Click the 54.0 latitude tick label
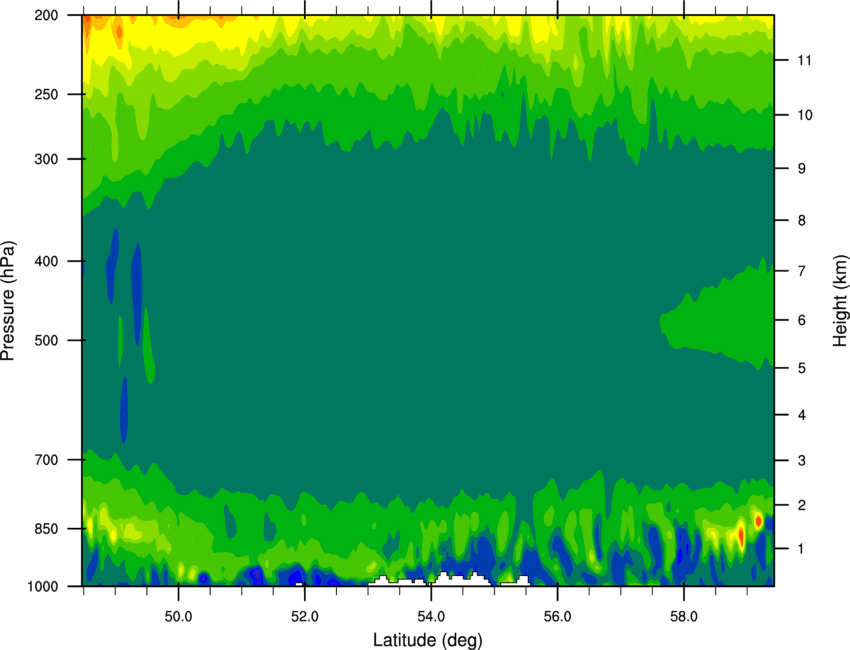Viewport: 850px width, 650px height. [431, 617]
